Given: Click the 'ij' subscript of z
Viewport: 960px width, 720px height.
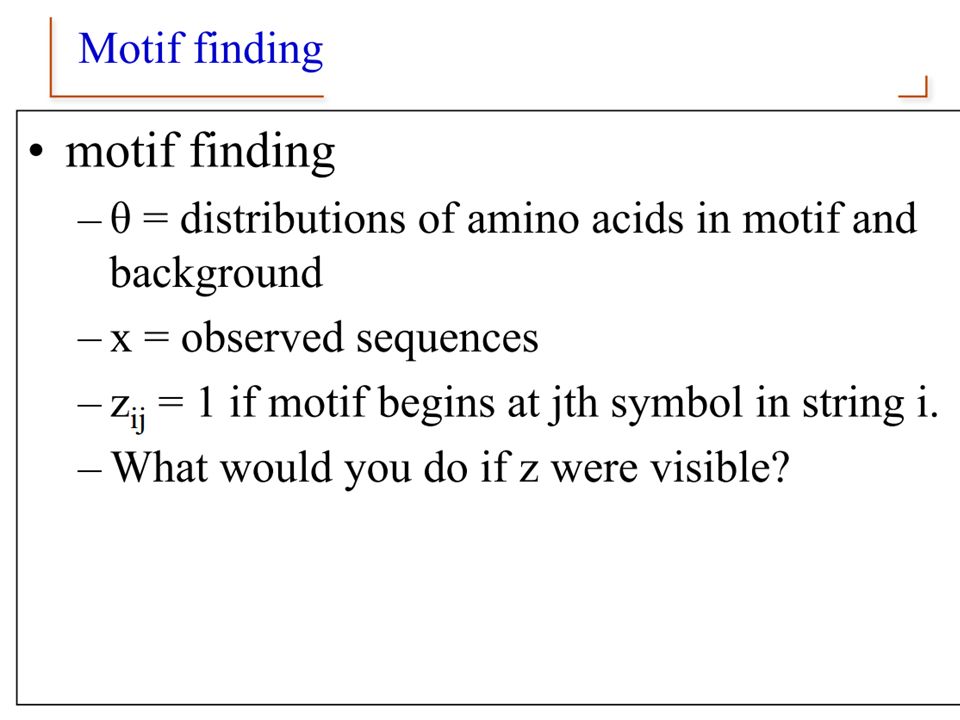Looking at the screenshot, I should 138,420.
